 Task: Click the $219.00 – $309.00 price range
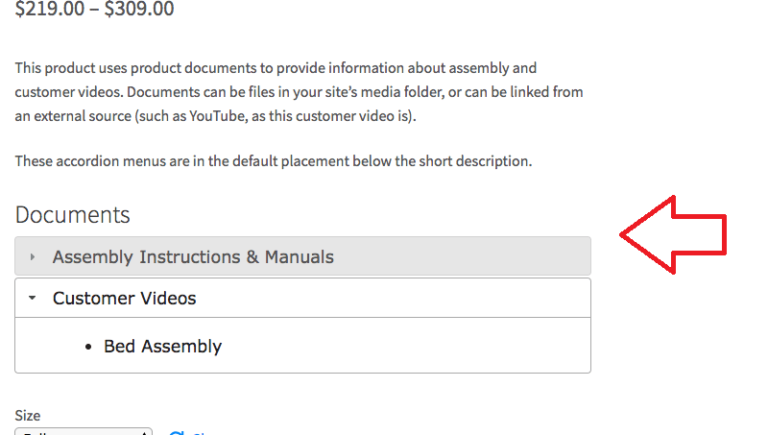94,10
